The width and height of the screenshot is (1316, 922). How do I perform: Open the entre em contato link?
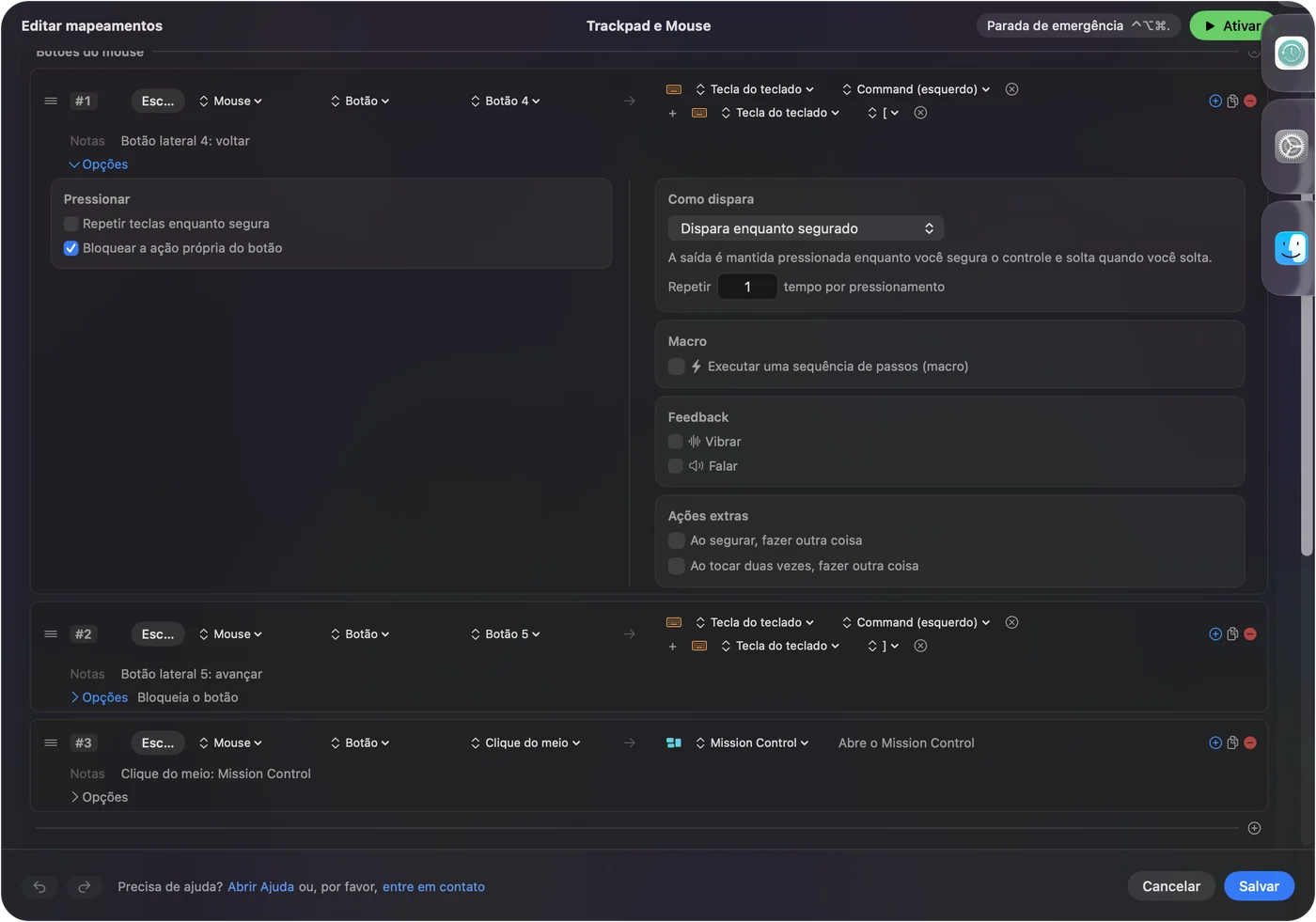433,886
